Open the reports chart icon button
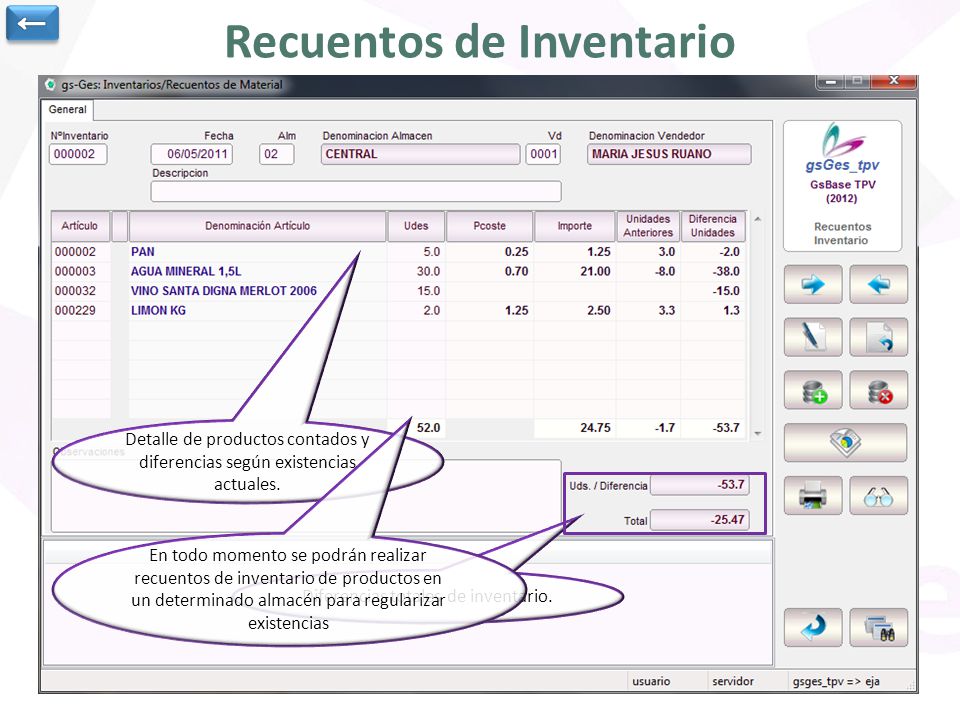960x720 pixels. 846,442
